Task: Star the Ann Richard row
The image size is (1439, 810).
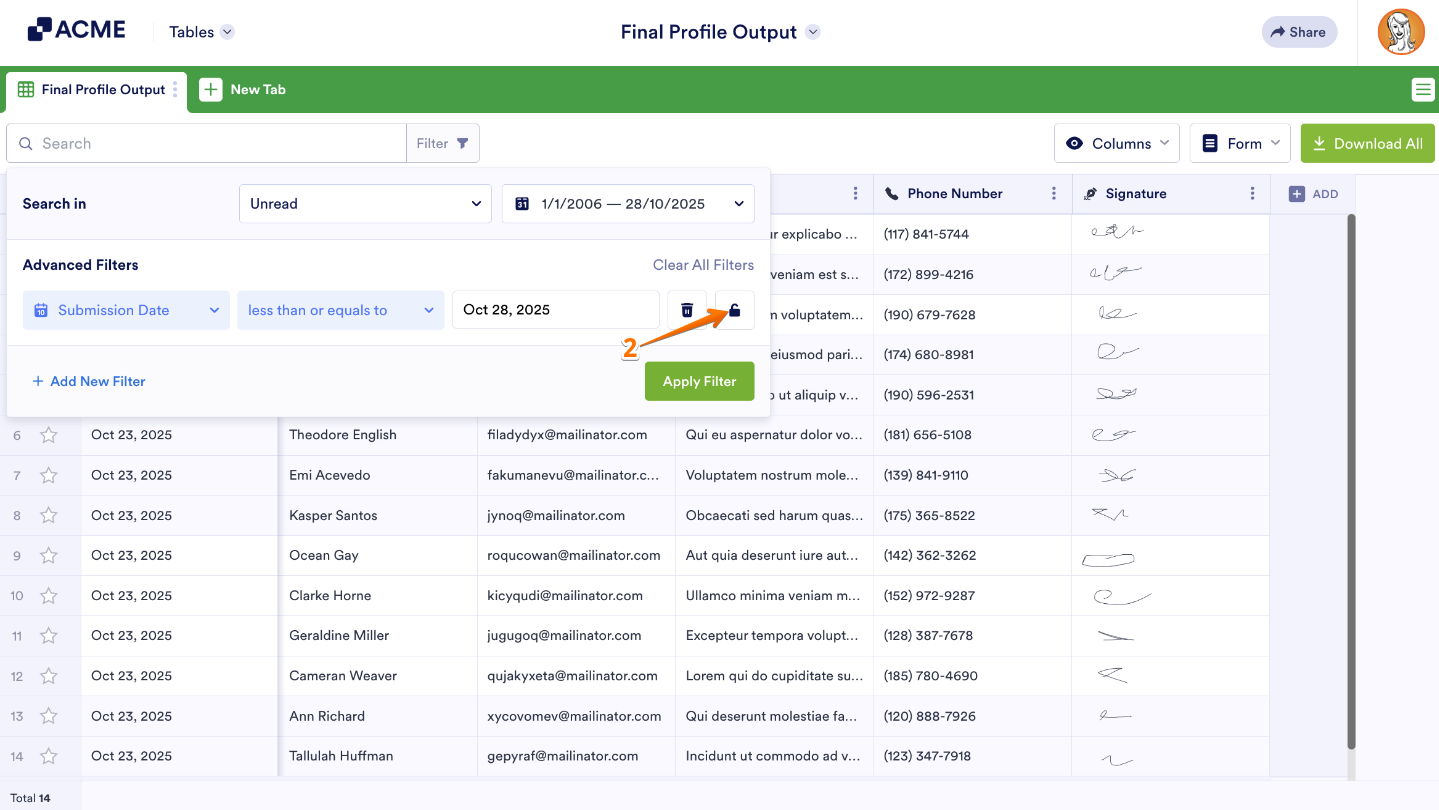Action: coord(49,716)
